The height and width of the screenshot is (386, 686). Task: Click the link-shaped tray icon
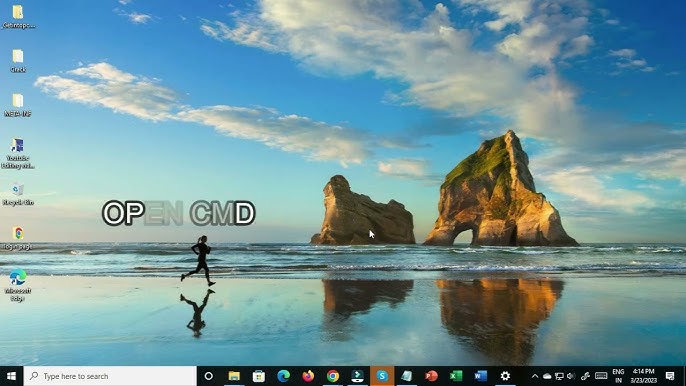pos(585,376)
